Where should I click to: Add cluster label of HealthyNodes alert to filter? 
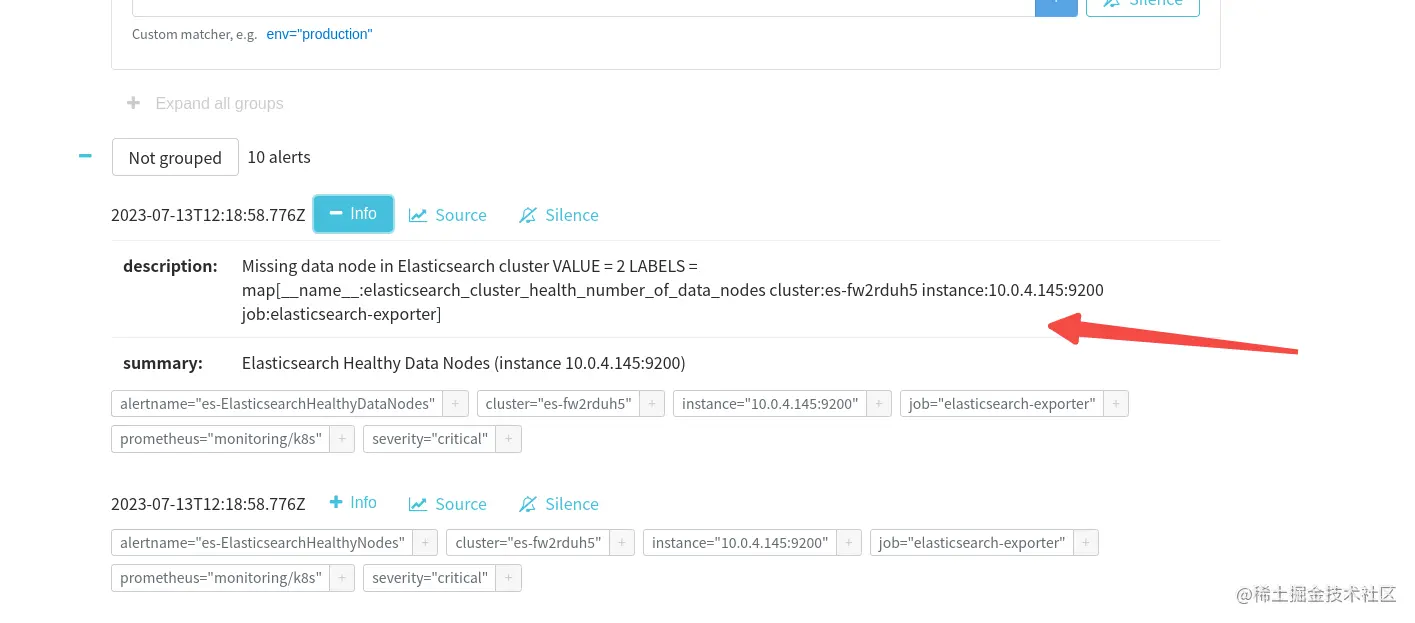(x=622, y=543)
